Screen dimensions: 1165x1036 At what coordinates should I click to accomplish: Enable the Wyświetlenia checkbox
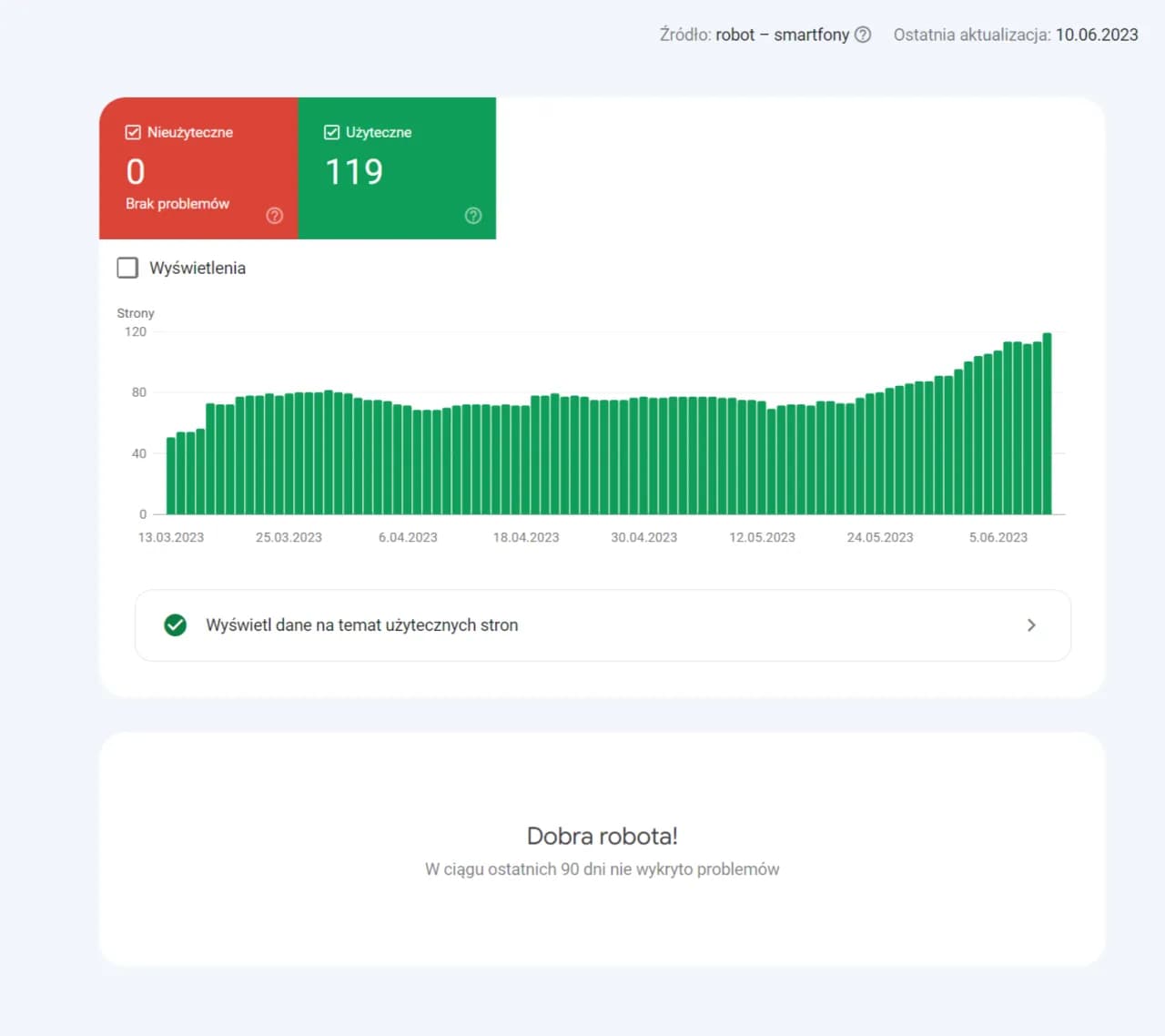click(x=128, y=268)
